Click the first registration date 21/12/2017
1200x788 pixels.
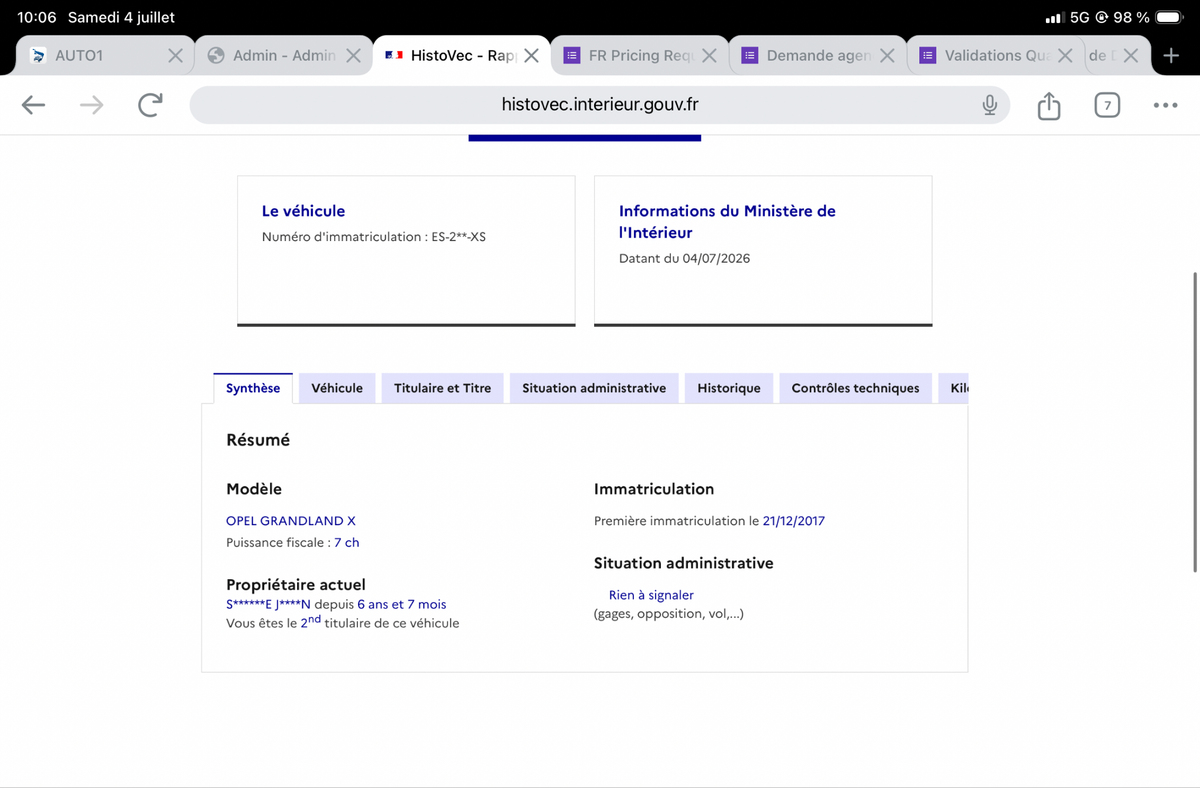tap(794, 521)
